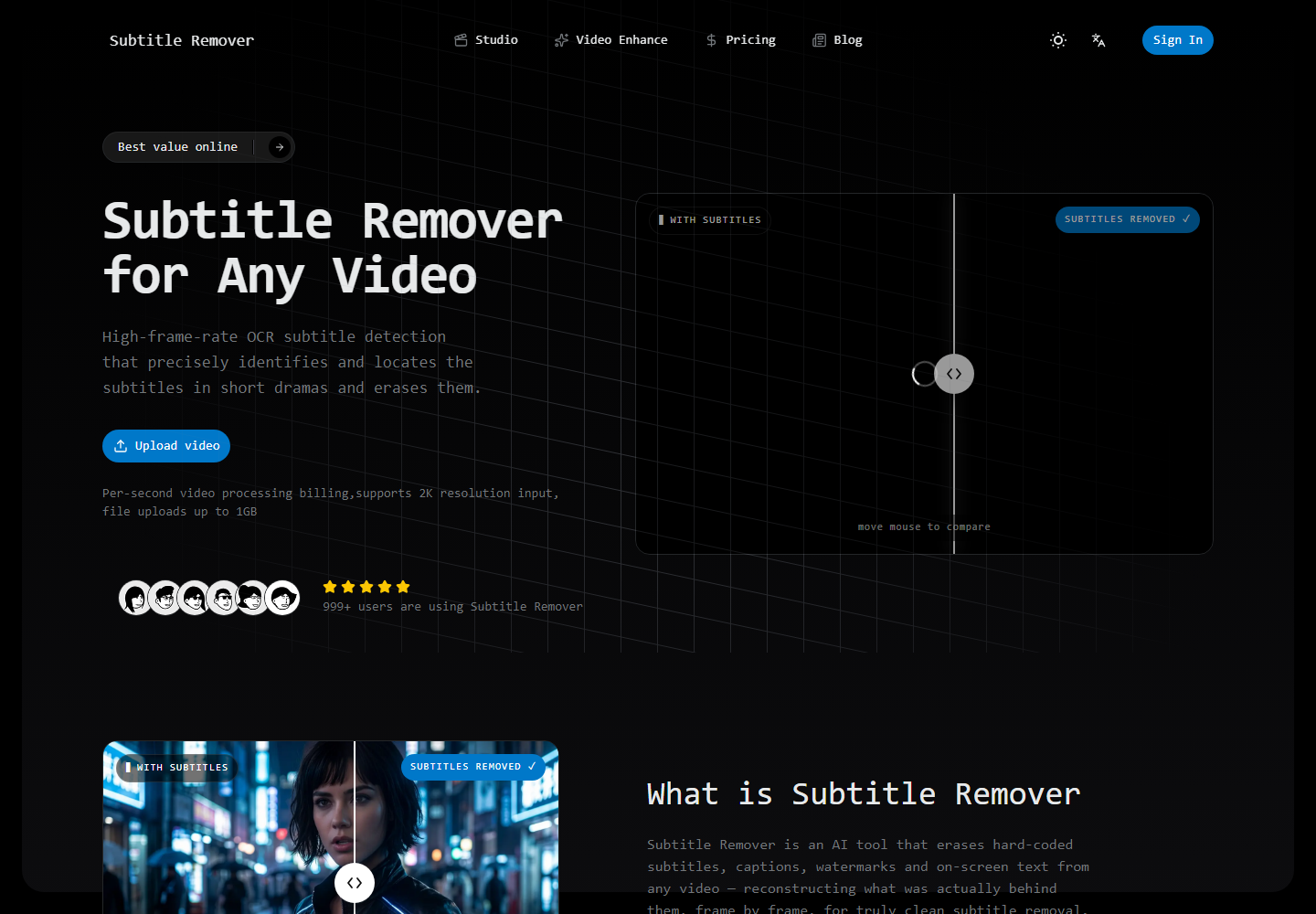
Task: Click the five-star rating
Action: [366, 587]
